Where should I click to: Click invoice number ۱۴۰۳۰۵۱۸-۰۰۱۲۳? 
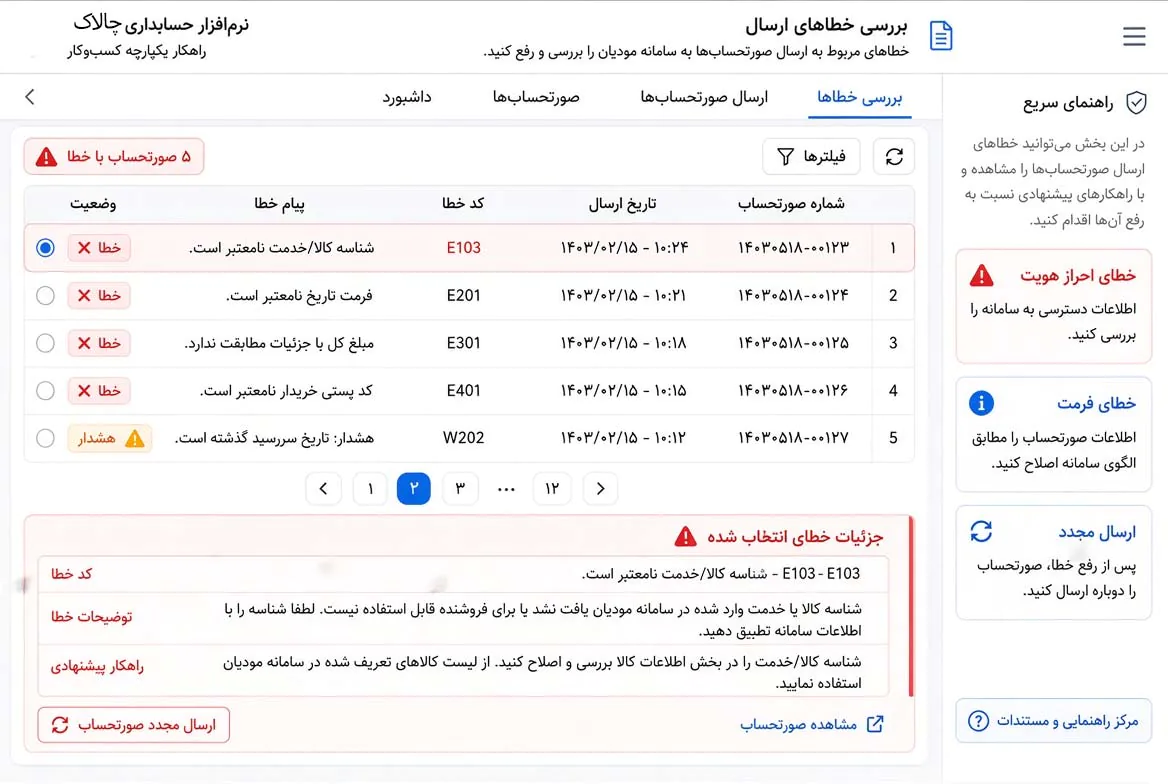pos(793,247)
